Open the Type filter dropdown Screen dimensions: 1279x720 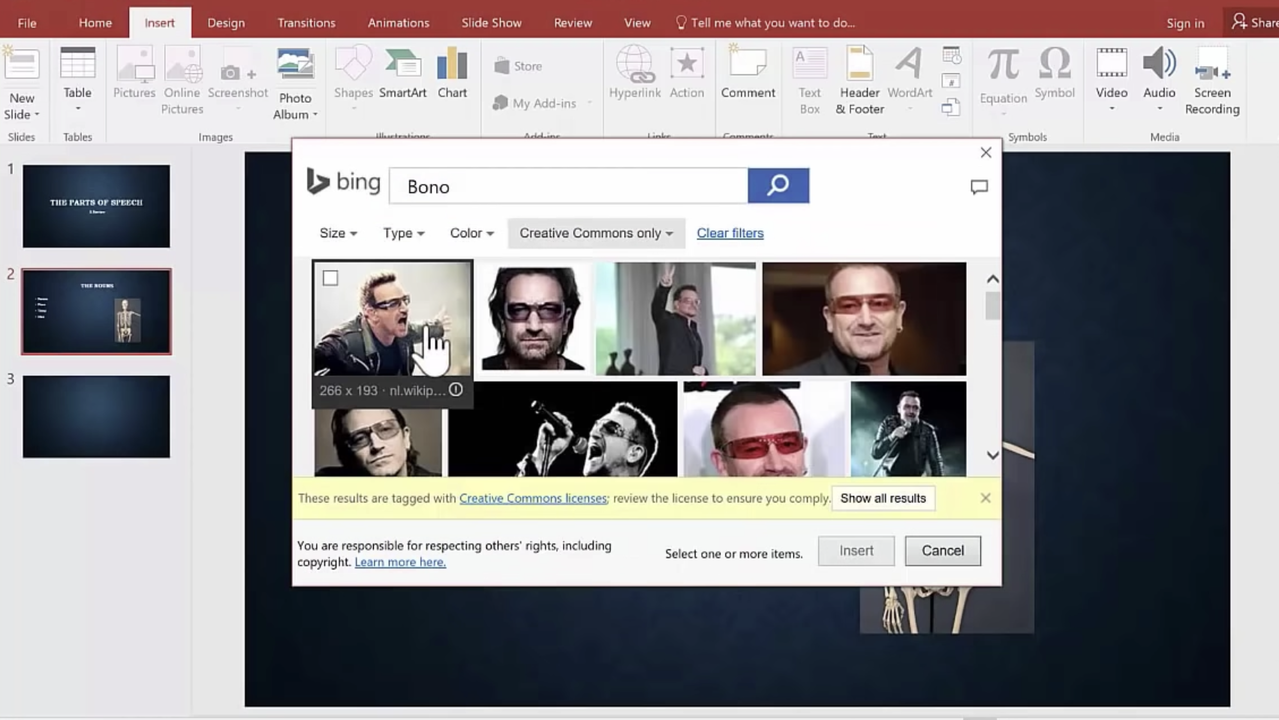pos(403,233)
